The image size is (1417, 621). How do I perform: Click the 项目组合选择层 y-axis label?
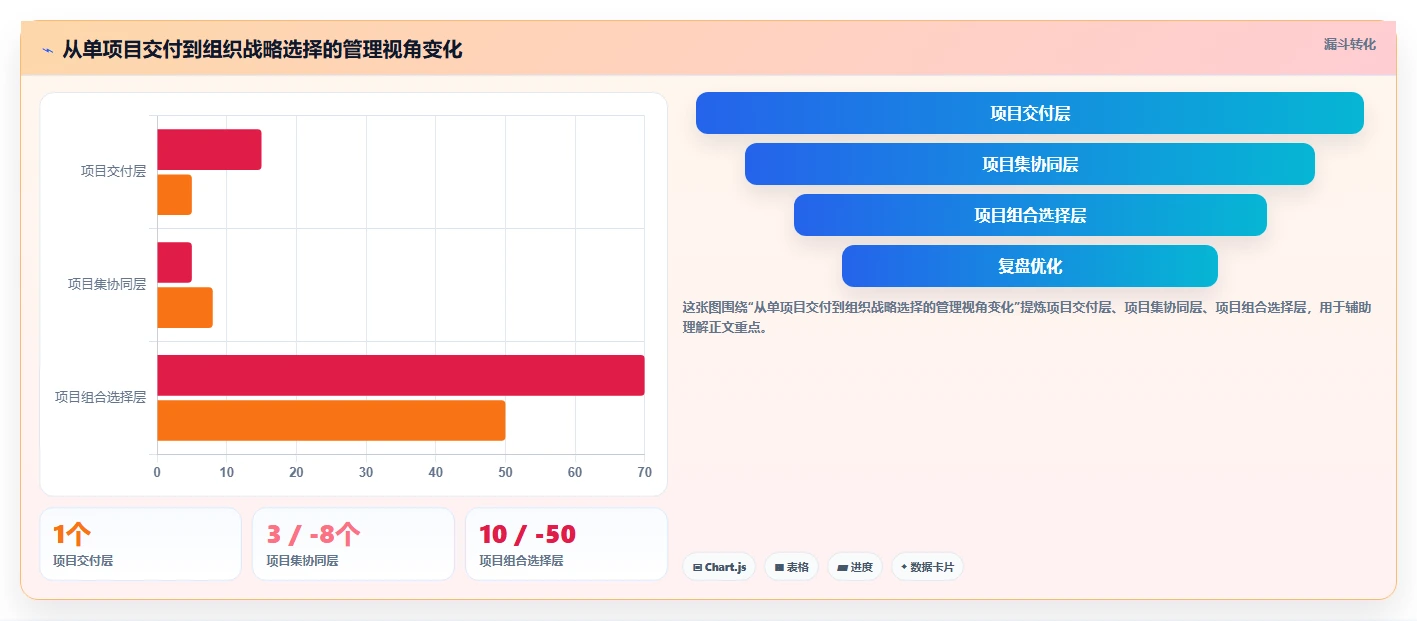100,397
